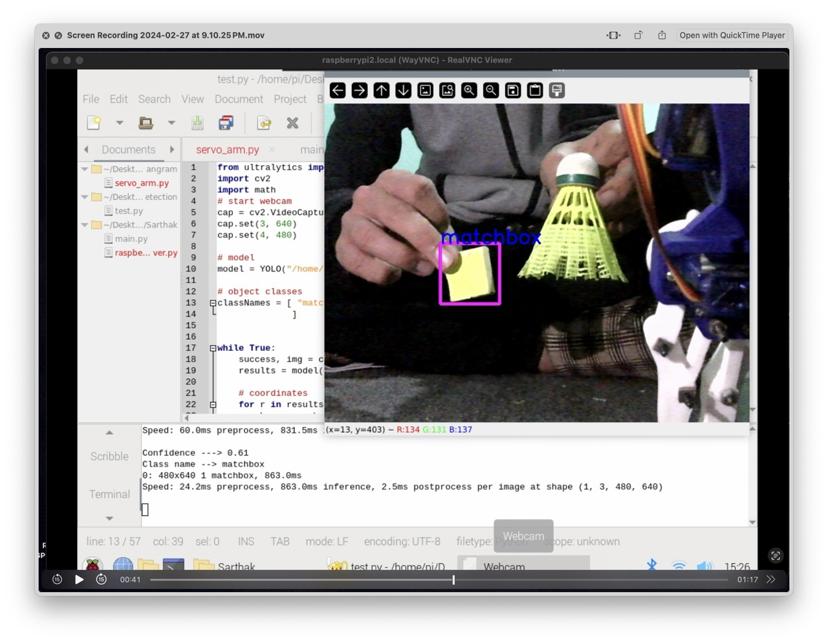Open a file with the folder toolbar icon
This screenshot has height=641, width=828.
147,122
